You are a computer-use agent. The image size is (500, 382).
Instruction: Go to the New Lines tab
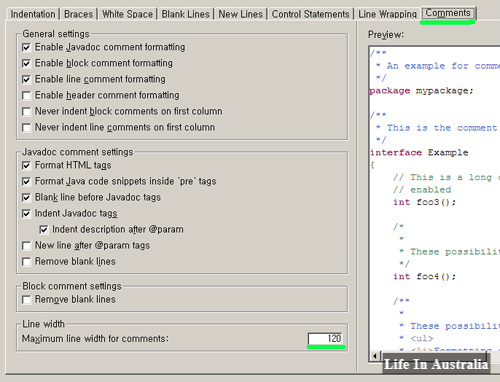(240, 14)
